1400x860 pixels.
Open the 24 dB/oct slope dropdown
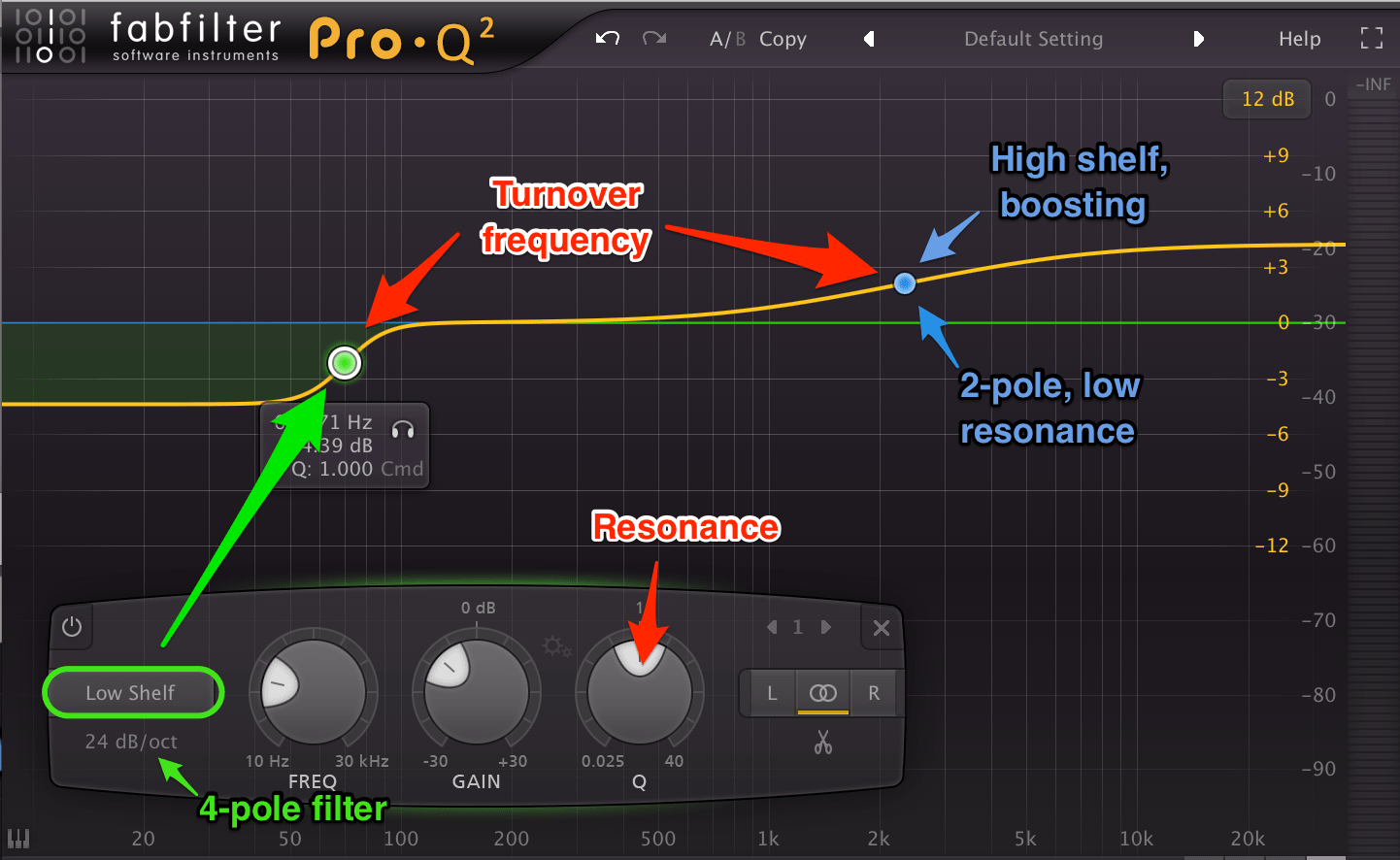(x=131, y=742)
